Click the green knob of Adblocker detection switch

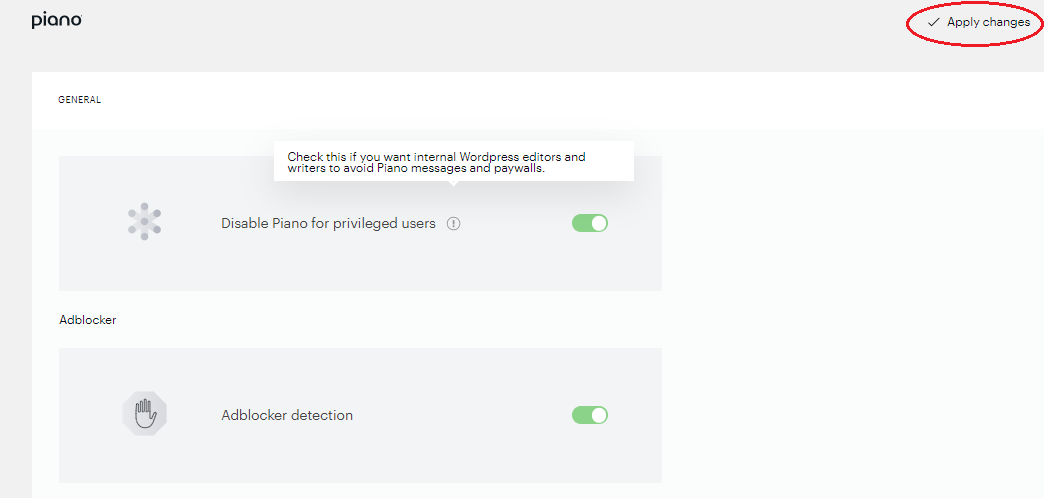pos(599,415)
